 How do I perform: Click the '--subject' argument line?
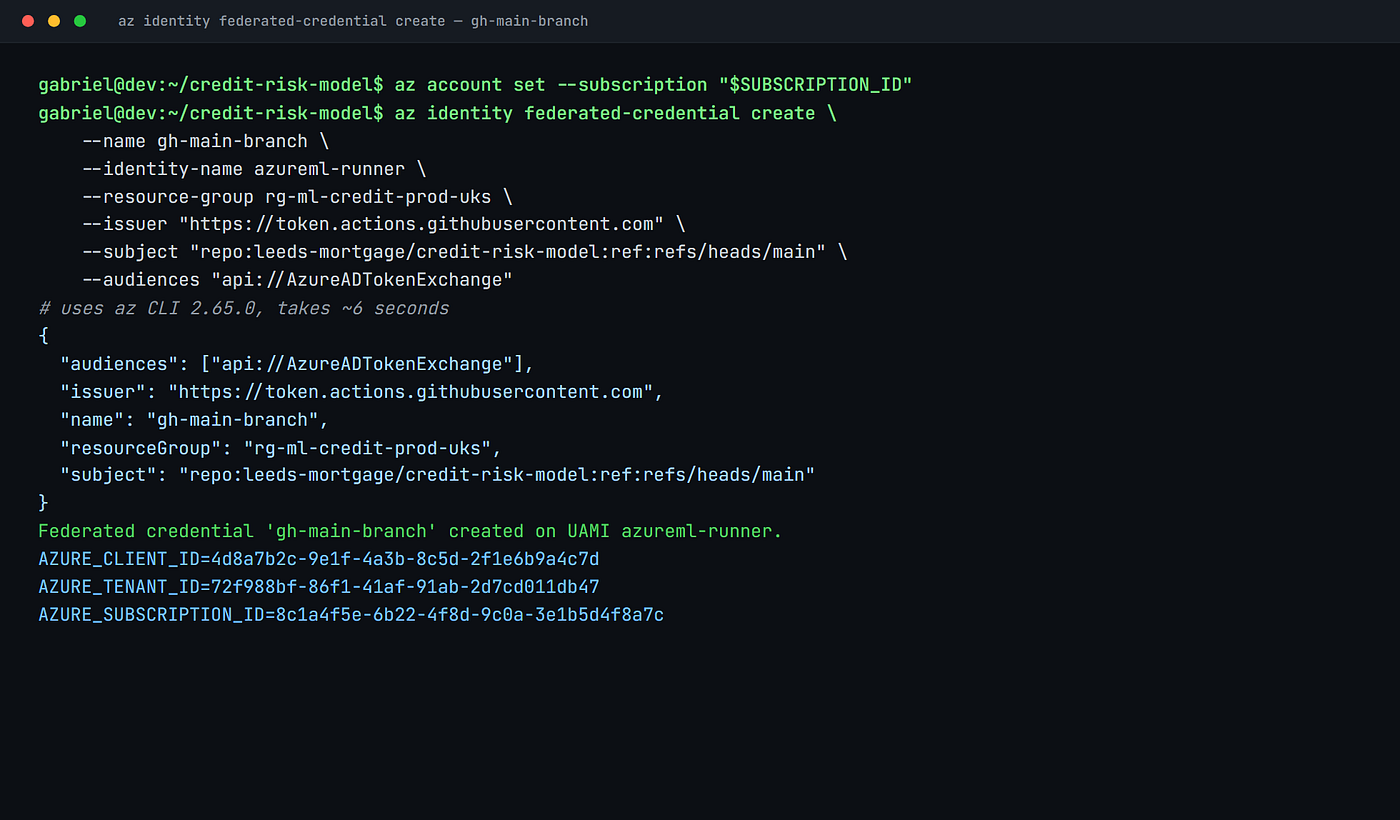[465, 252]
